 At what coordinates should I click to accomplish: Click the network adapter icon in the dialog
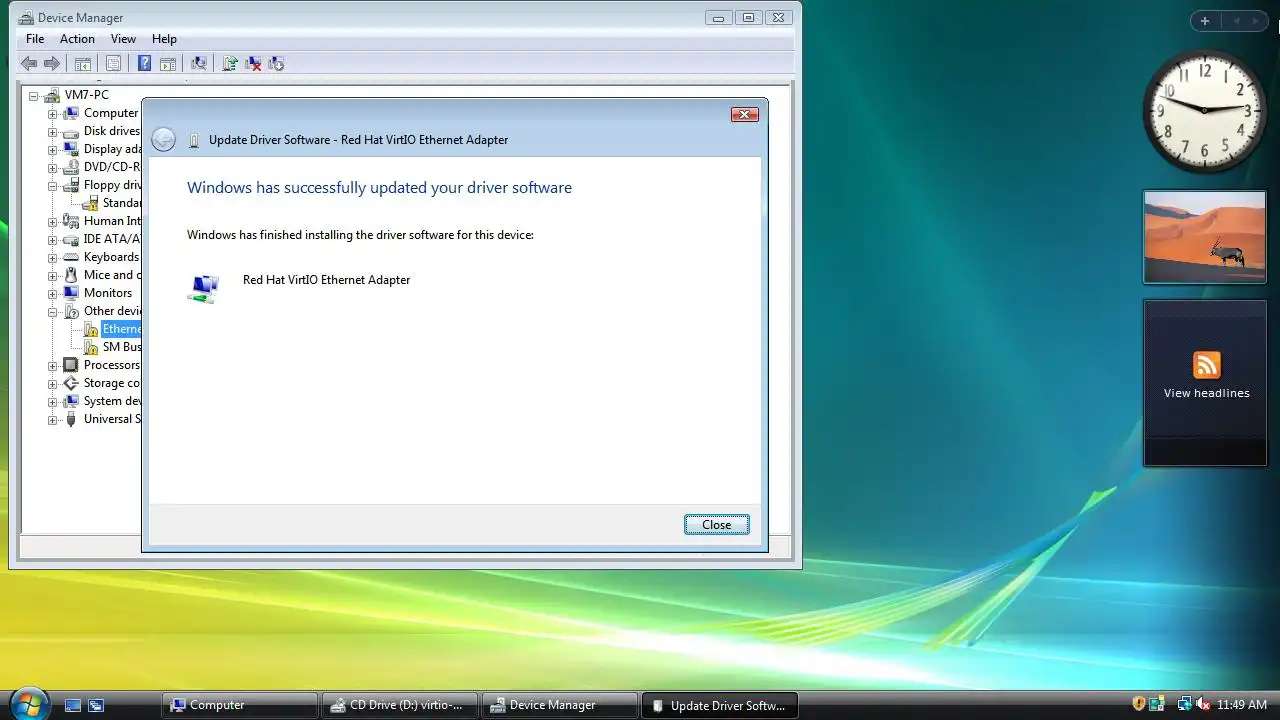coord(203,288)
